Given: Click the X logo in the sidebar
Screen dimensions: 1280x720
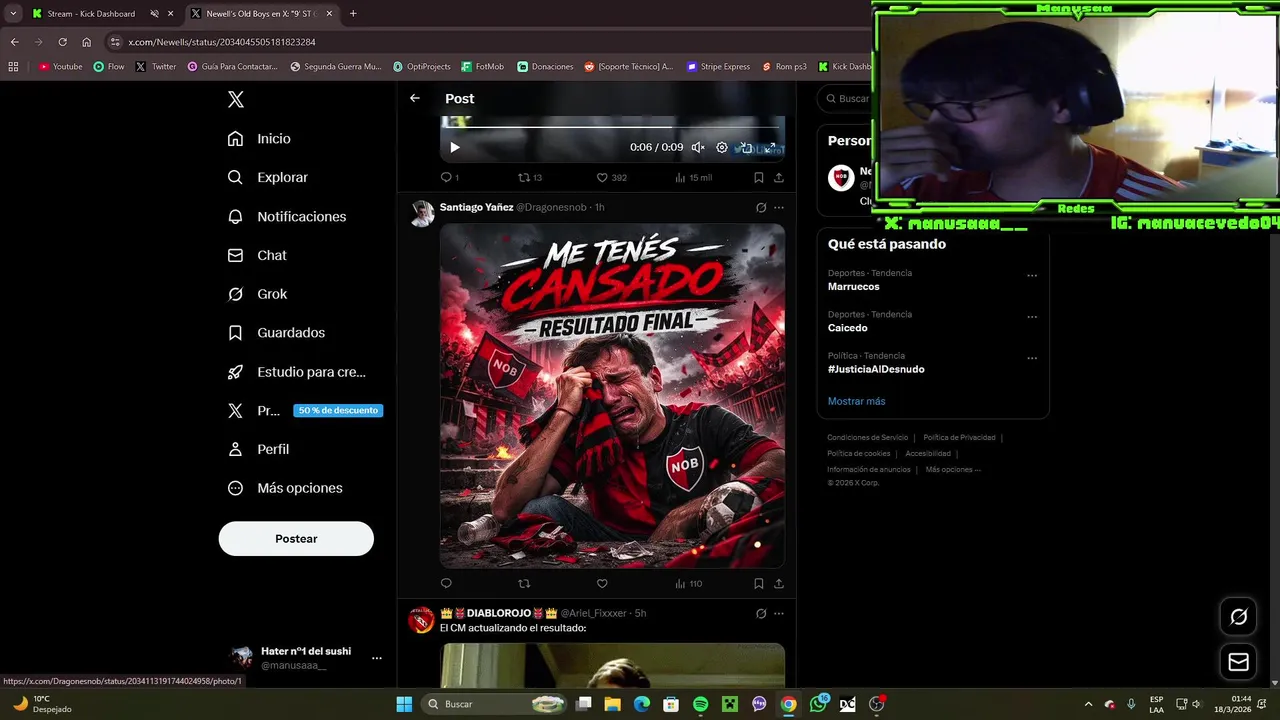Looking at the screenshot, I should click(x=235, y=99).
